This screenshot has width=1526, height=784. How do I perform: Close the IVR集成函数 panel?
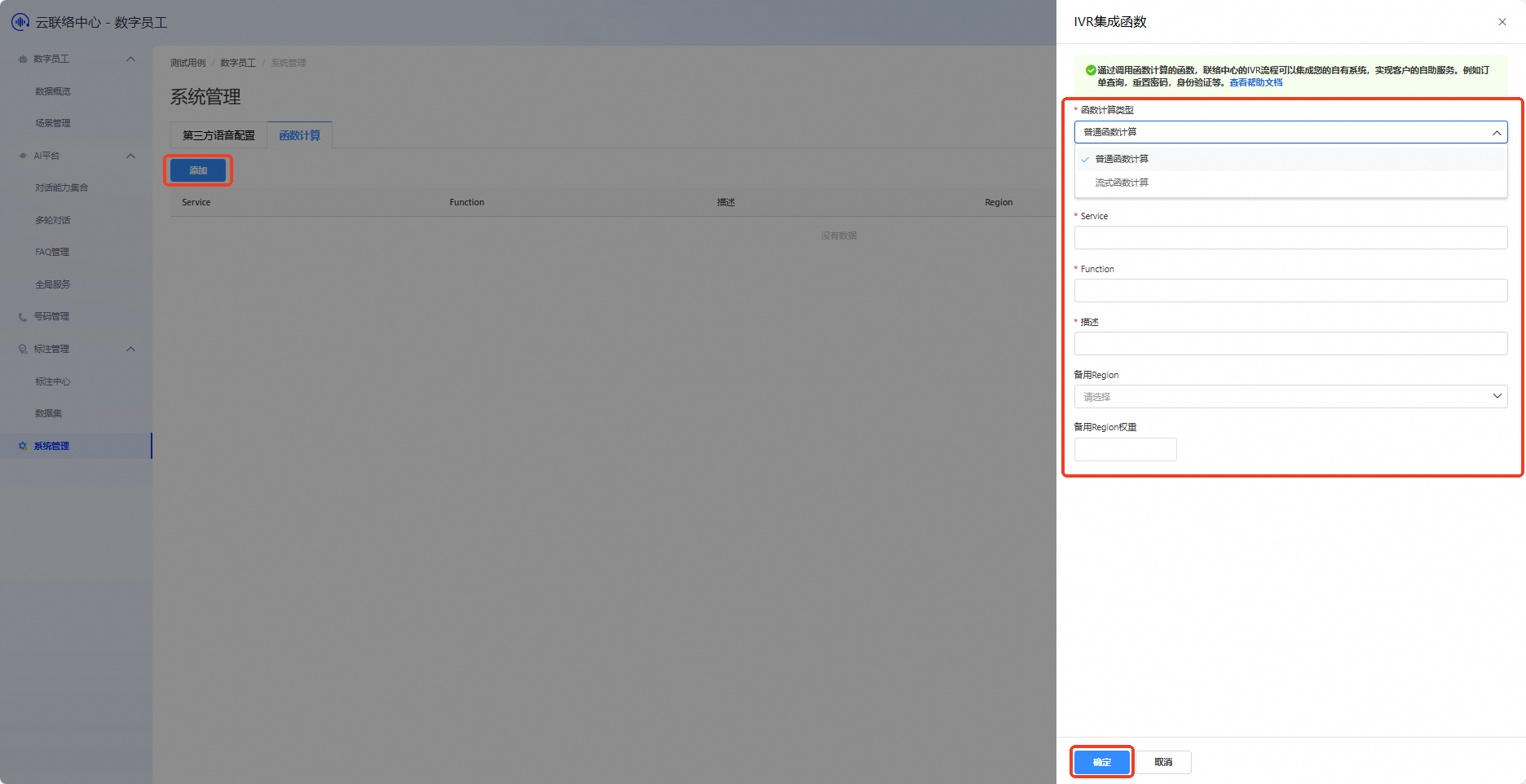coord(1502,22)
